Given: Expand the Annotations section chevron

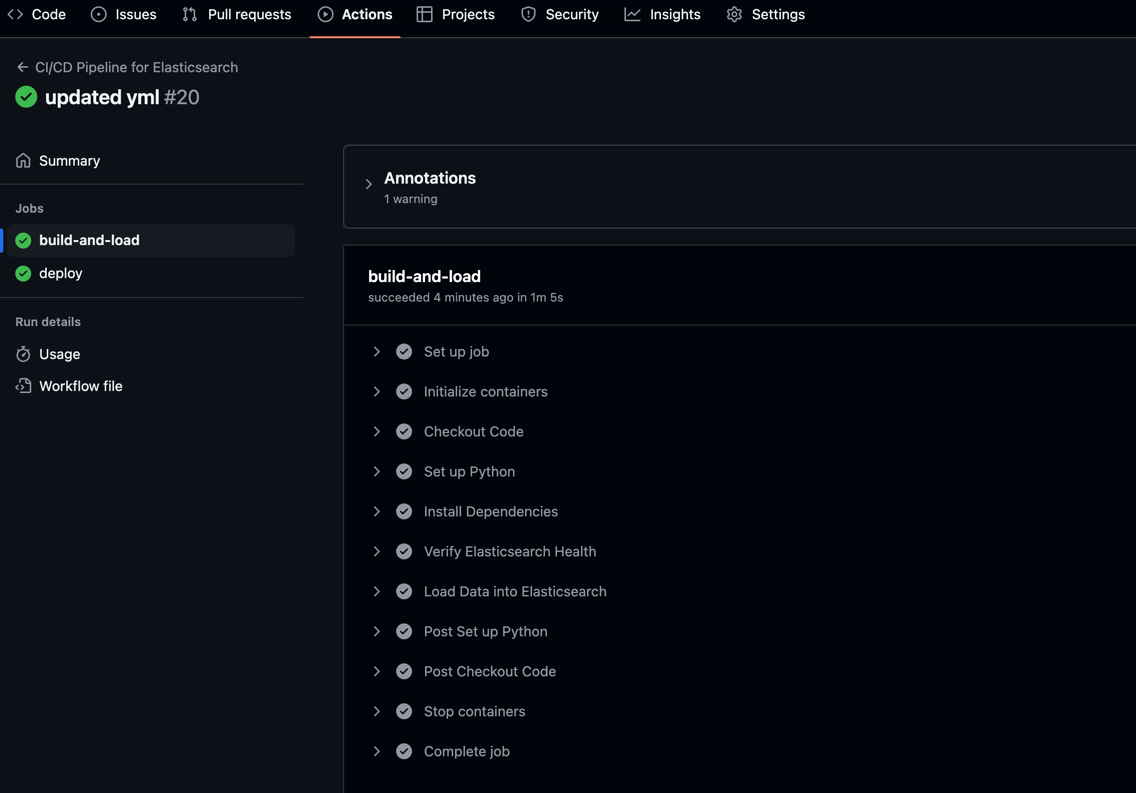Looking at the screenshot, I should click(x=369, y=185).
